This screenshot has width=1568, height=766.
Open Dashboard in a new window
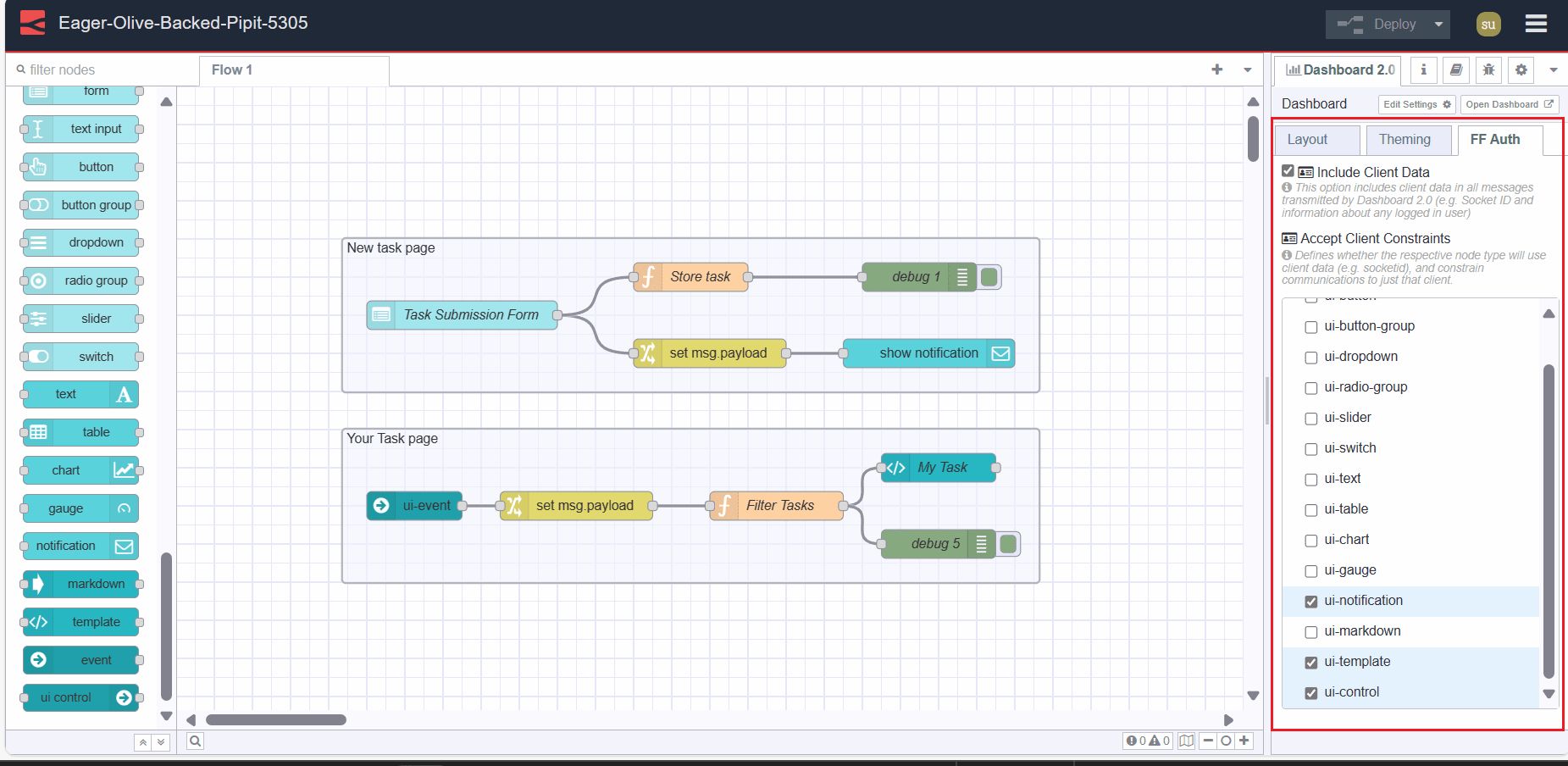(x=1509, y=103)
